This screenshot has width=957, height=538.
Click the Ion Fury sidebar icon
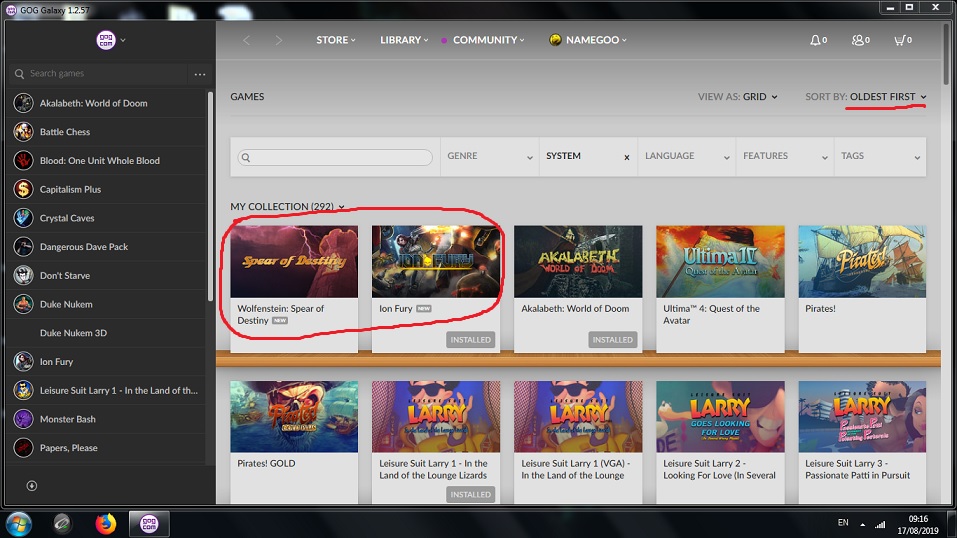point(23,362)
